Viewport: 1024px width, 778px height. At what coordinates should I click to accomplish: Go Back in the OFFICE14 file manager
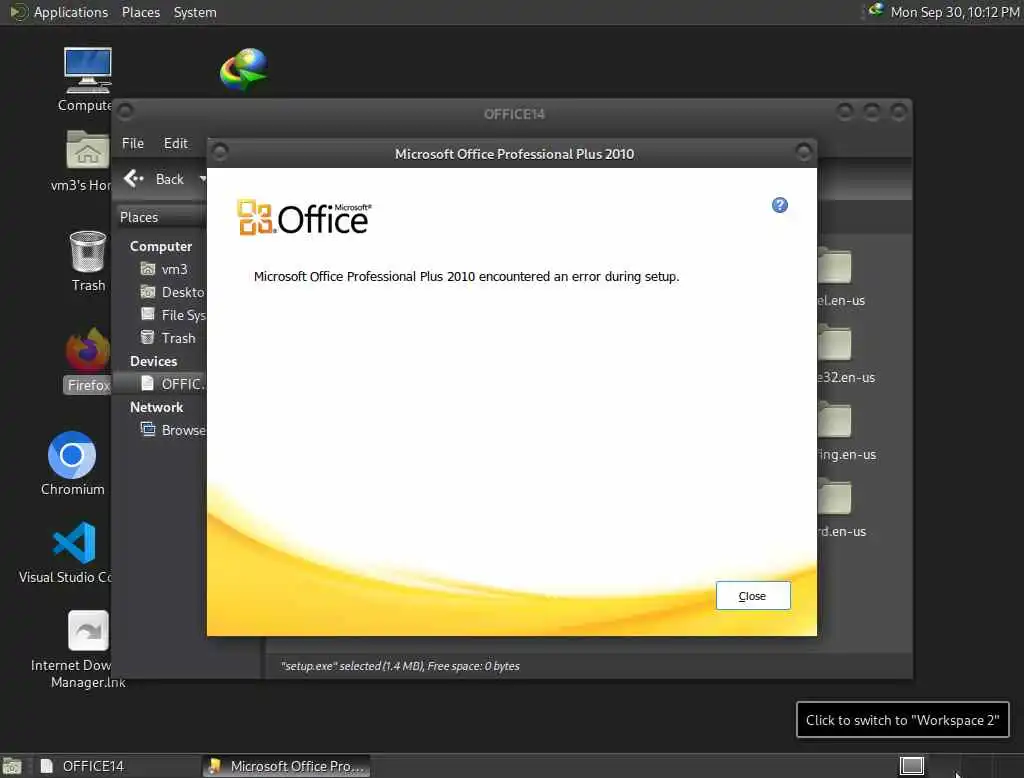click(155, 179)
